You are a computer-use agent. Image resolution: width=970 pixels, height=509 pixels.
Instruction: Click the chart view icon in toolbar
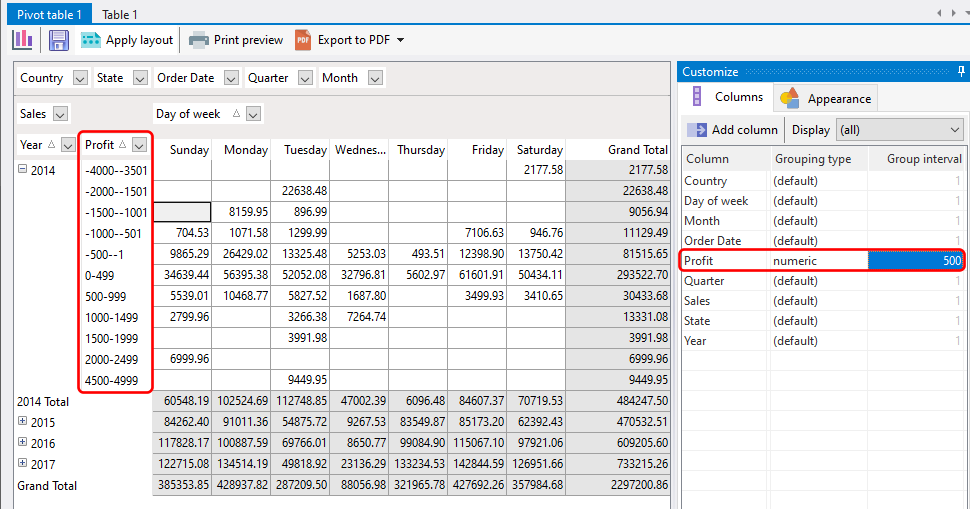tap(22, 40)
